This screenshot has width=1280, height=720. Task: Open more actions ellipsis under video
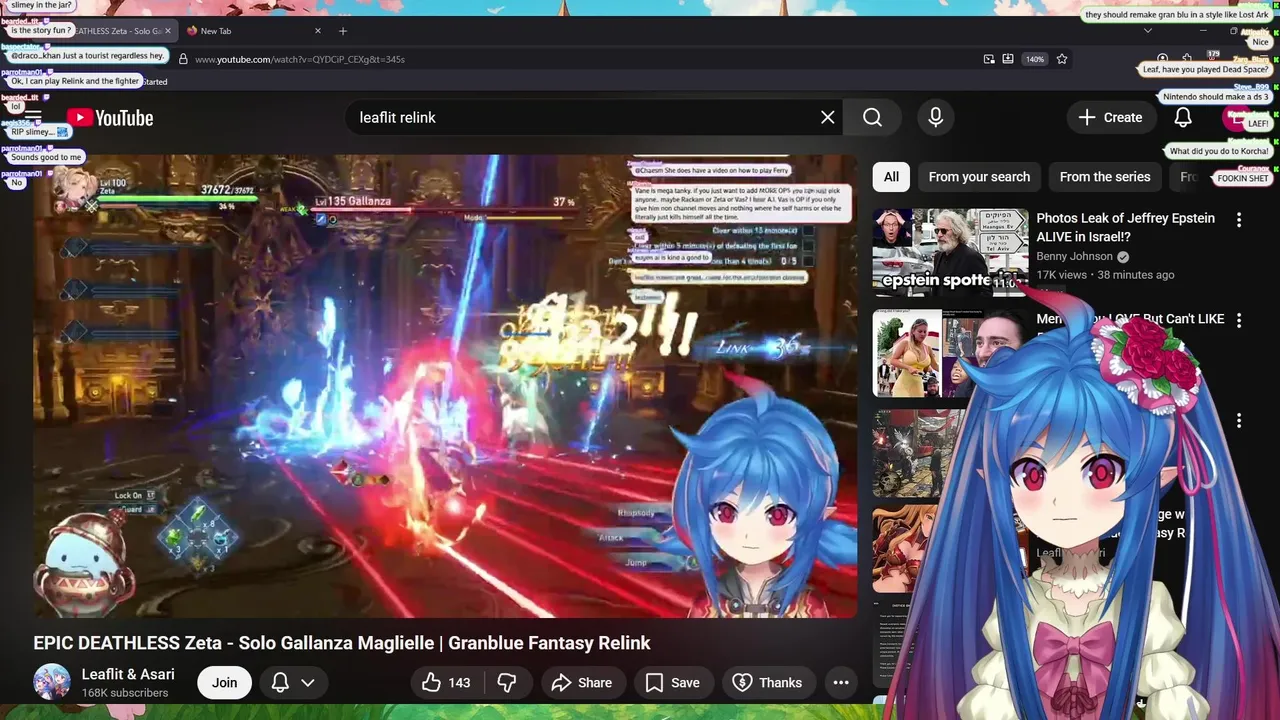[x=841, y=682]
